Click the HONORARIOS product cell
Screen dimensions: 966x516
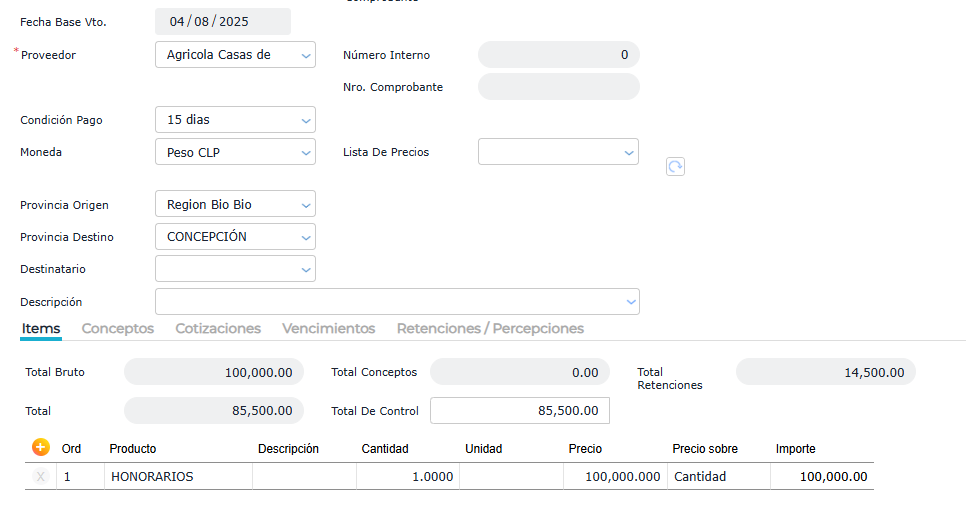click(178, 477)
